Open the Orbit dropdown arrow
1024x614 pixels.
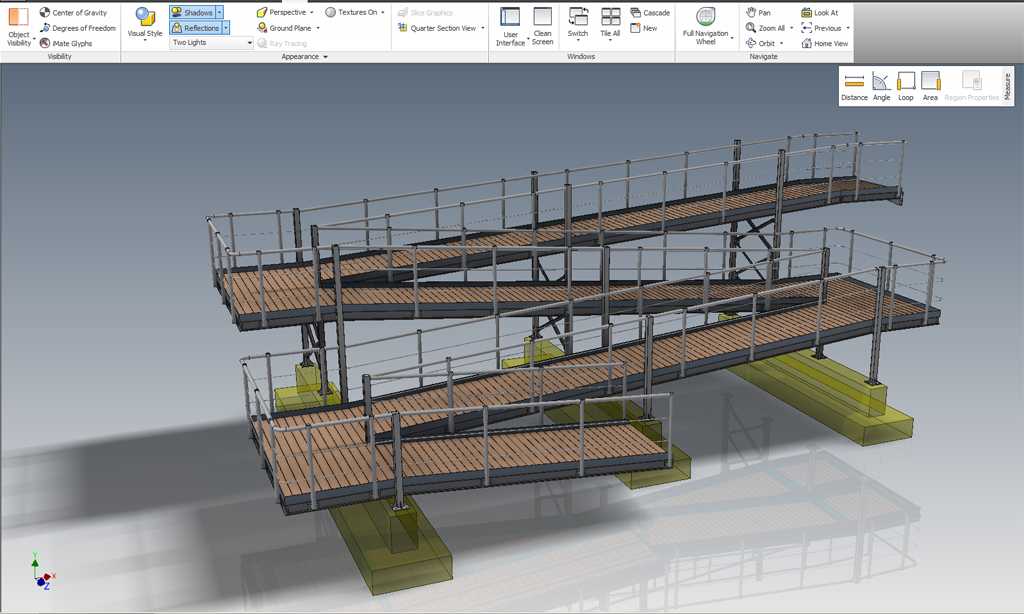point(782,43)
